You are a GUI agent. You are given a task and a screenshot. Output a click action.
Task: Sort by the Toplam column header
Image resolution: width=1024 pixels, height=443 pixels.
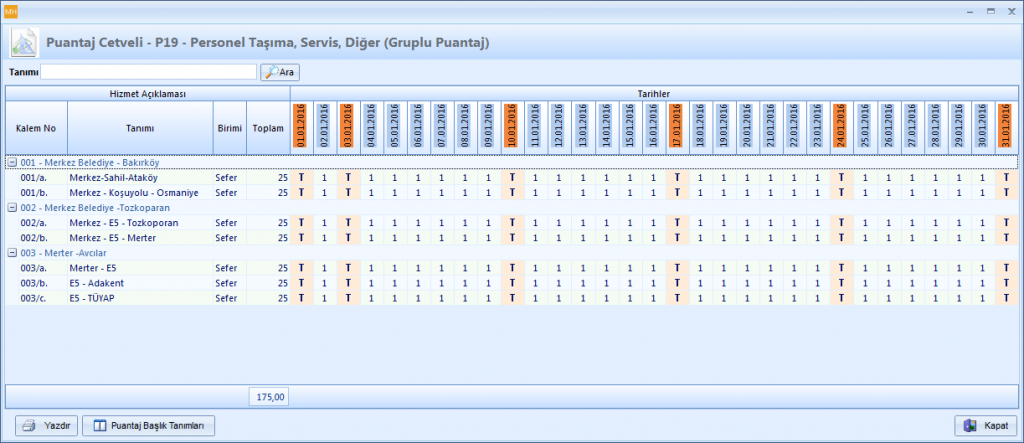[x=268, y=128]
